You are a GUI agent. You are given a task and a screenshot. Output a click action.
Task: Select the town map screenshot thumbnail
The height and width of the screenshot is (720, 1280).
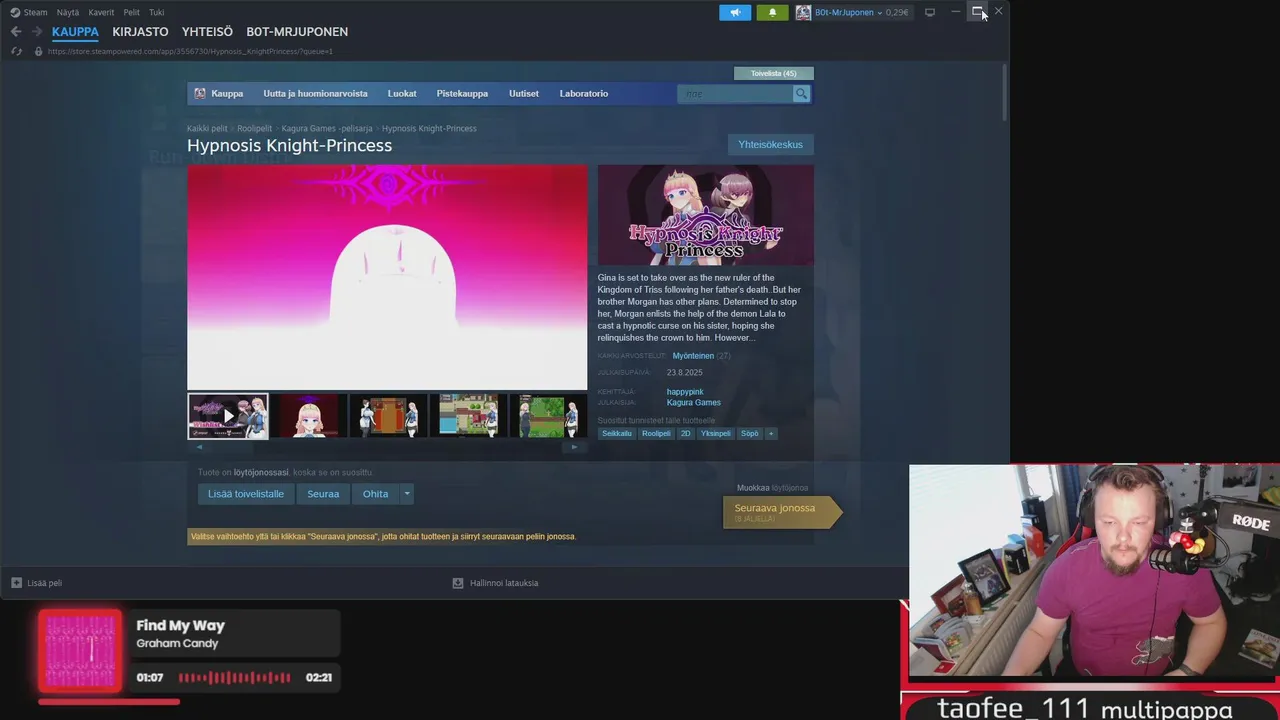(x=468, y=416)
